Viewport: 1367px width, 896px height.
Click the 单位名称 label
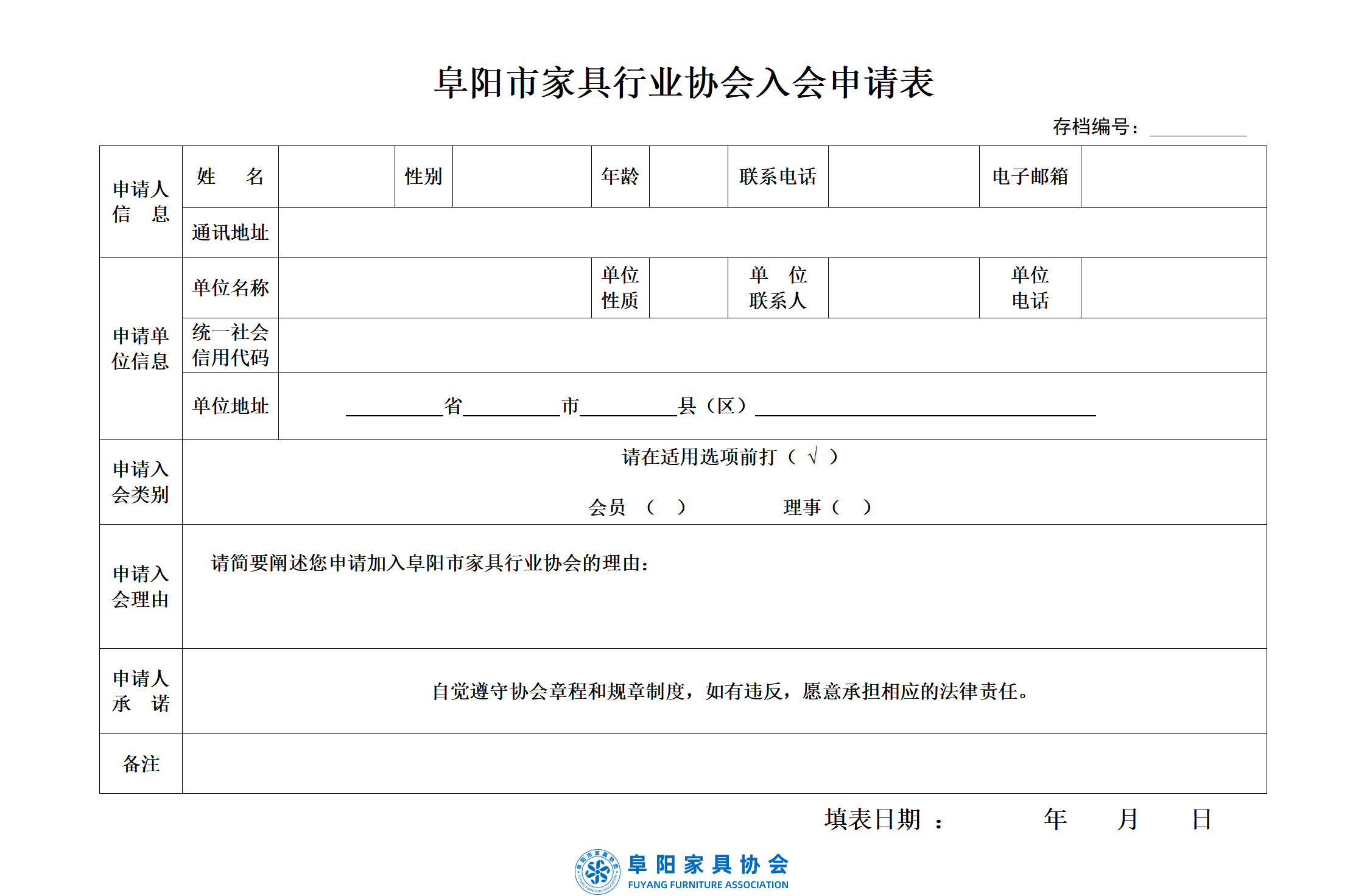tap(230, 288)
